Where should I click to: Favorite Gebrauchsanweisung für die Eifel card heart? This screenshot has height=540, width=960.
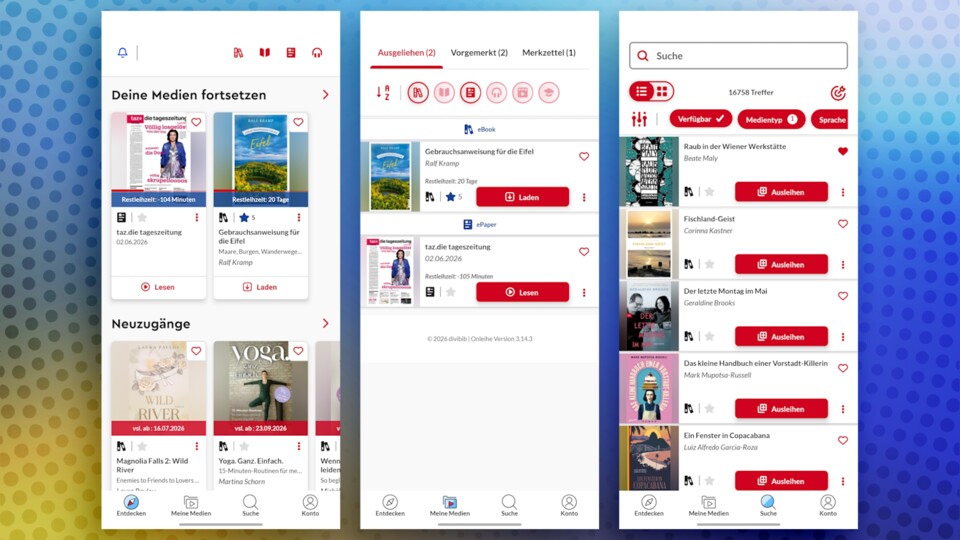click(298, 122)
